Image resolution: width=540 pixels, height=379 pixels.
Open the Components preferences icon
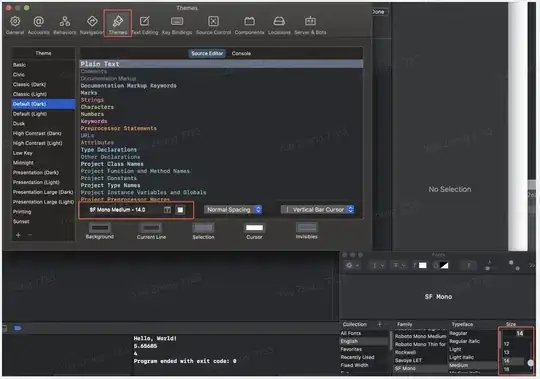pos(249,25)
